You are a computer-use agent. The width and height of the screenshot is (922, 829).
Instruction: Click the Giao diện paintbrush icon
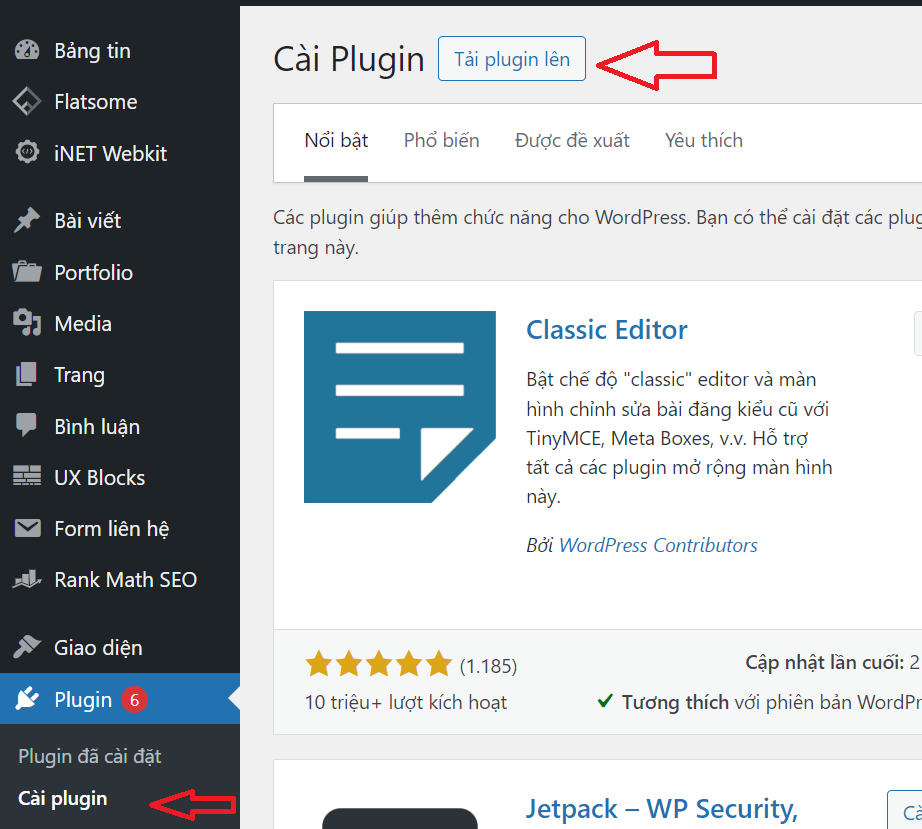pyautogui.click(x=27, y=647)
